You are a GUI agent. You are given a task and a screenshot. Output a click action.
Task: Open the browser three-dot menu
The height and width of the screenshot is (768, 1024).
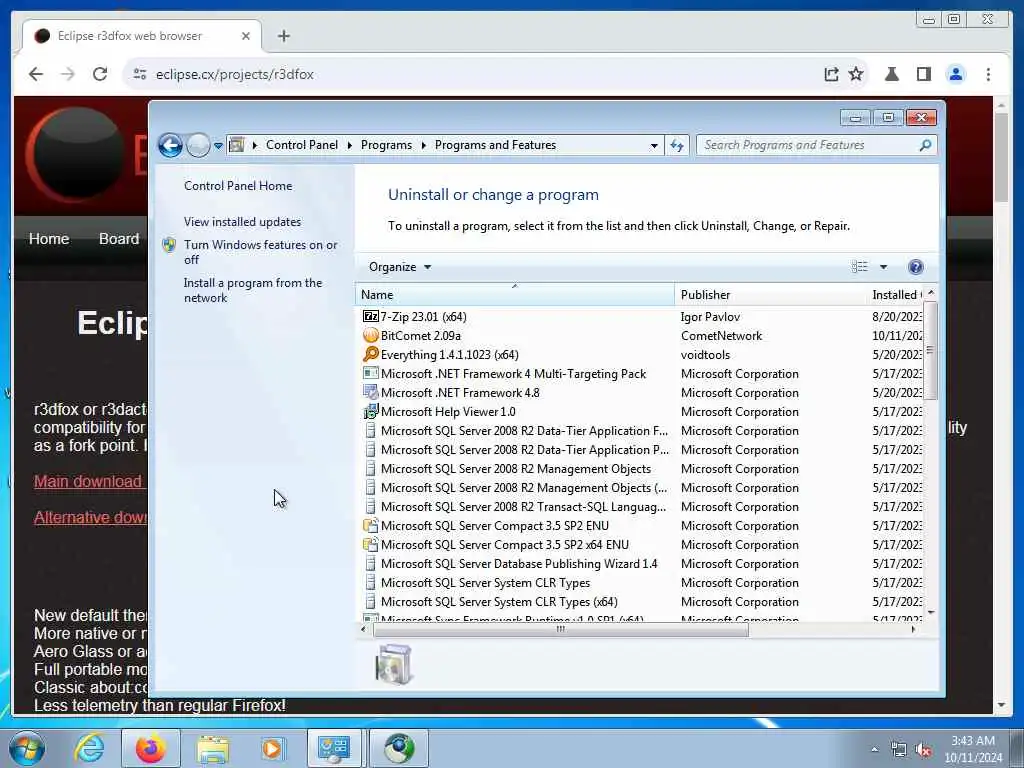click(988, 74)
